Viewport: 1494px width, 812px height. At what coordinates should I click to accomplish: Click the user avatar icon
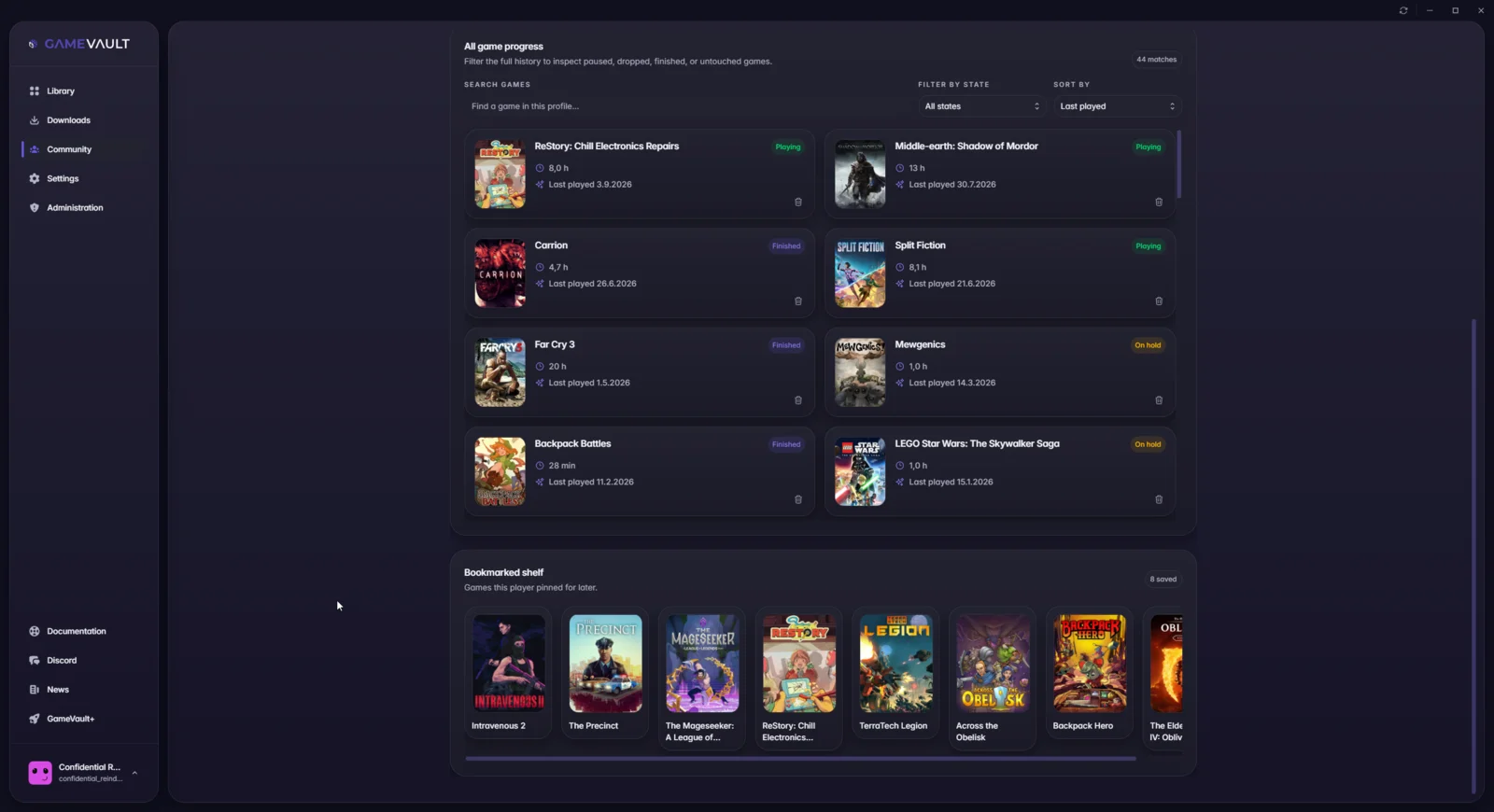[40, 773]
